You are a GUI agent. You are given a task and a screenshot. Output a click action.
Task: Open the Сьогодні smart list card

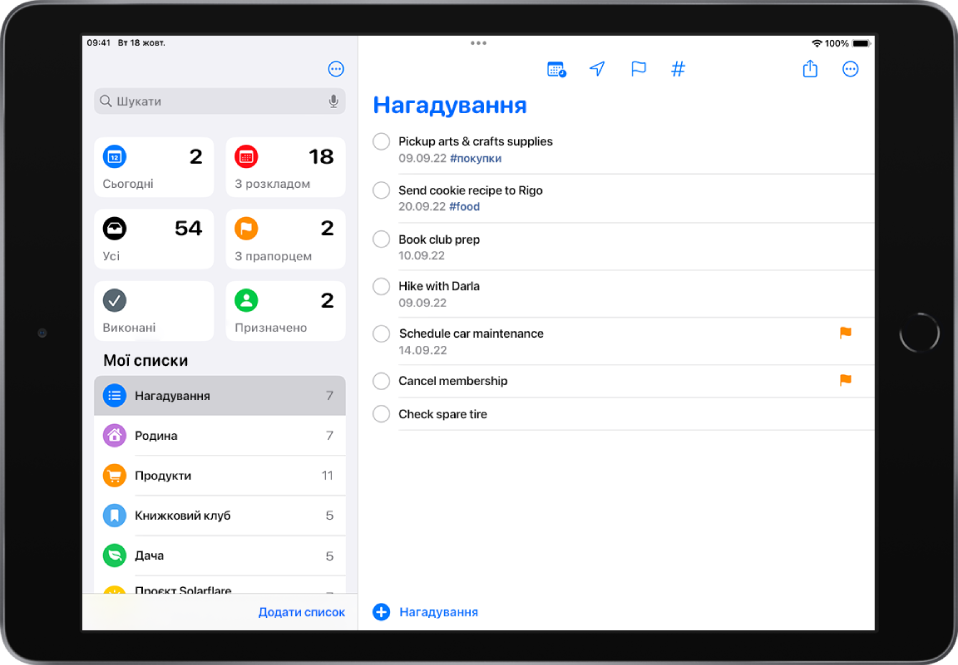154,167
